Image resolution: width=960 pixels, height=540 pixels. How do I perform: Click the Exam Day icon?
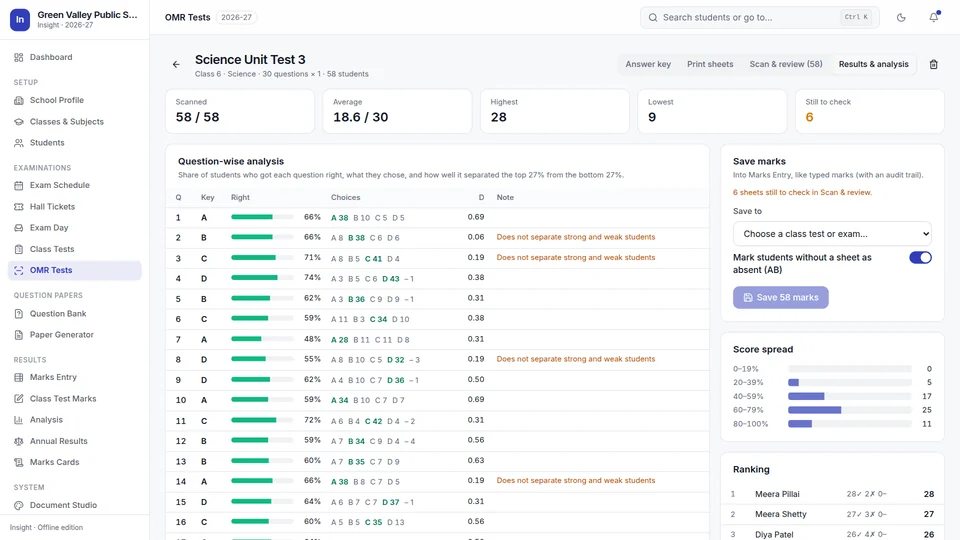(18, 228)
